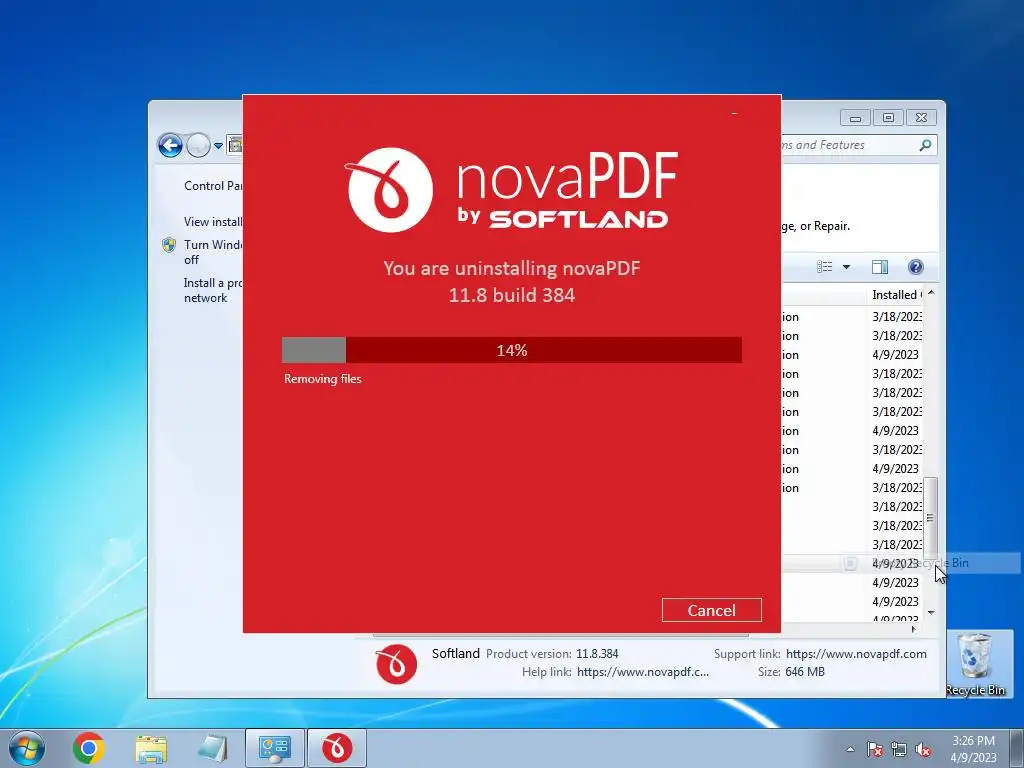Cancel the novaPDF uninstall

711,610
